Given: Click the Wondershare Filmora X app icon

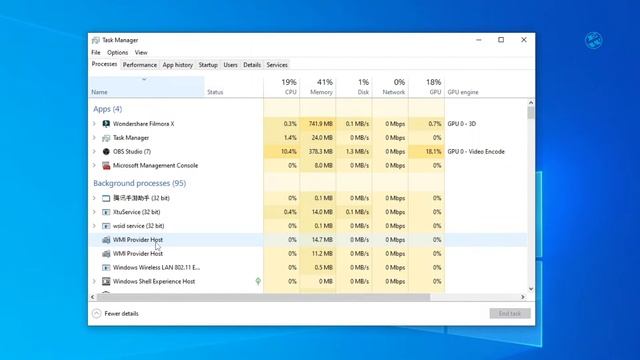Looking at the screenshot, I should [106, 124].
